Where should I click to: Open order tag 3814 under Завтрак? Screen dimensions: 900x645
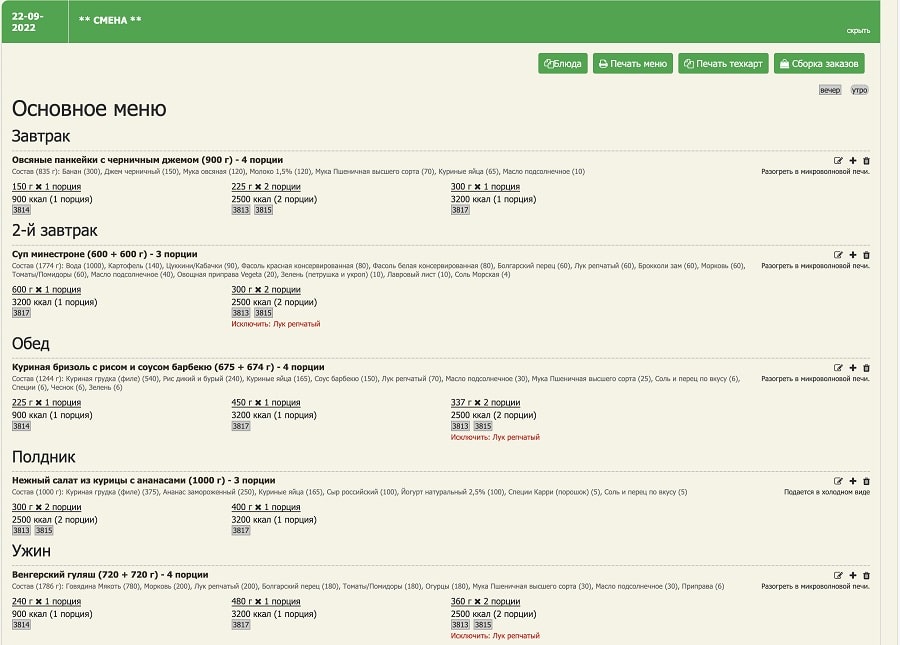(x=21, y=210)
